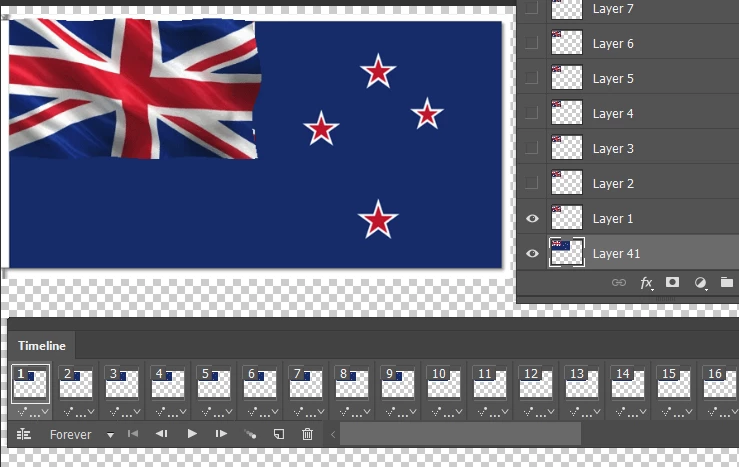
Task: Select animation frame 13
Action: 582,383
